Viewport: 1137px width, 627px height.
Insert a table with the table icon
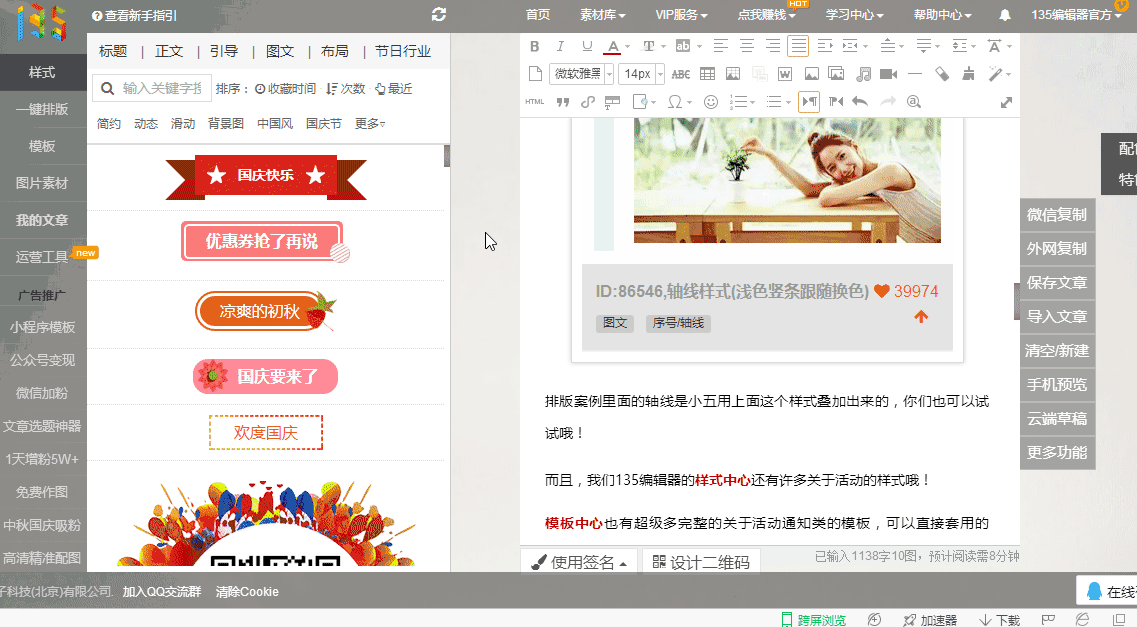point(707,74)
